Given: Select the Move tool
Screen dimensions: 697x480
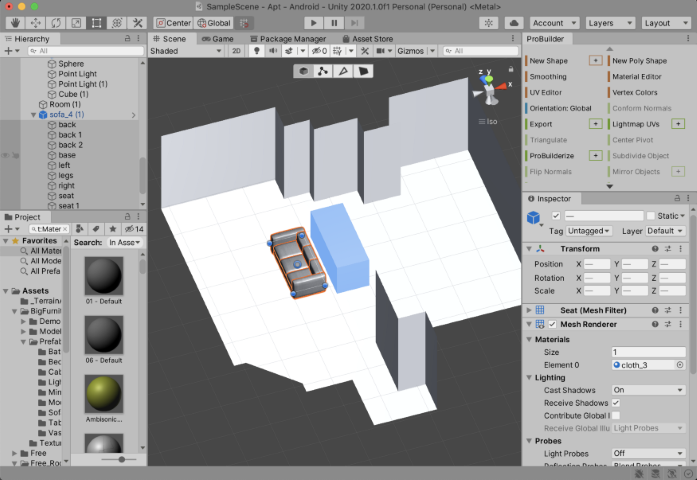Looking at the screenshot, I should pos(33,22).
